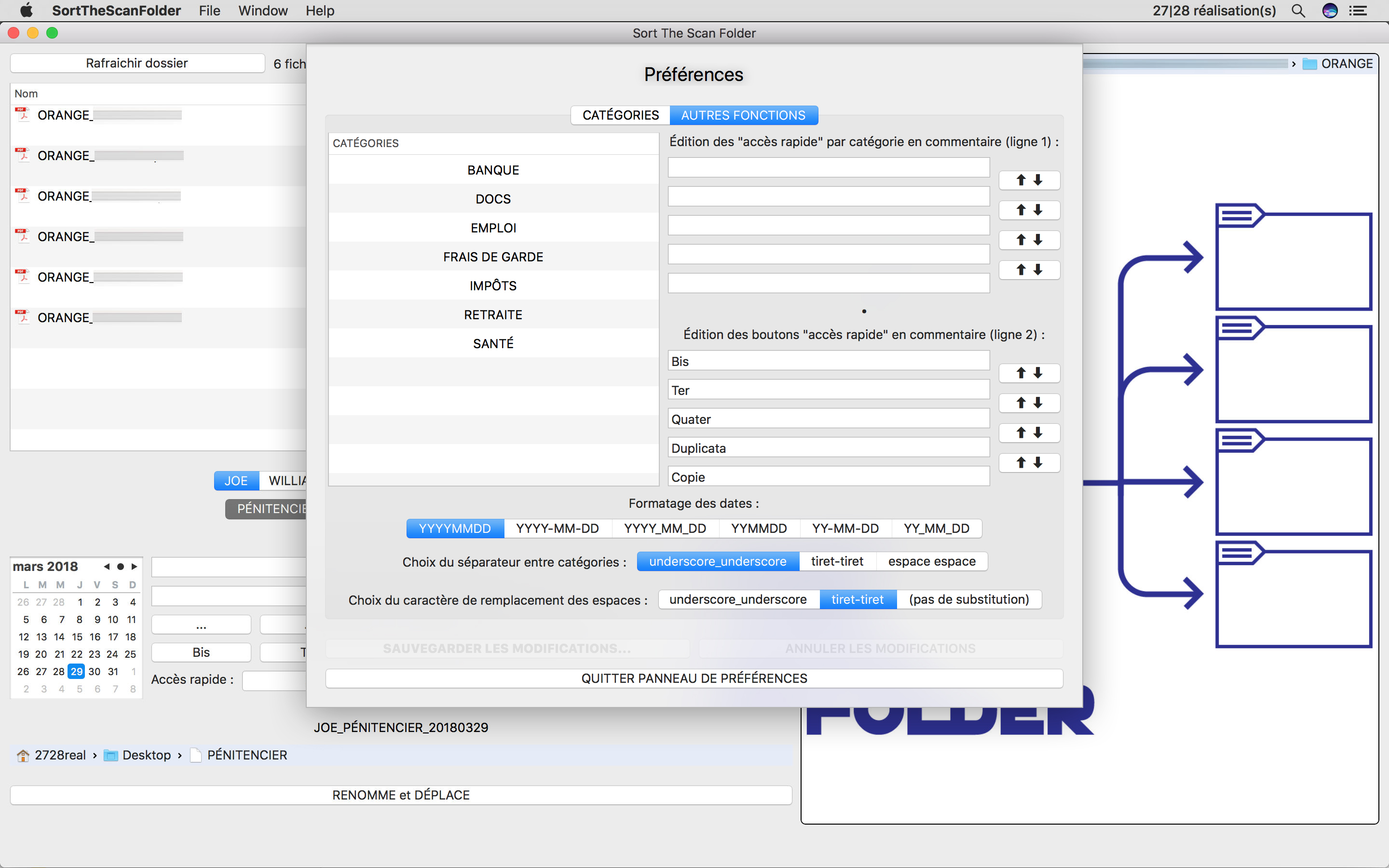This screenshot has height=868, width=1389.
Task: Click PDF icon of first ORANGE file
Action: (23, 114)
